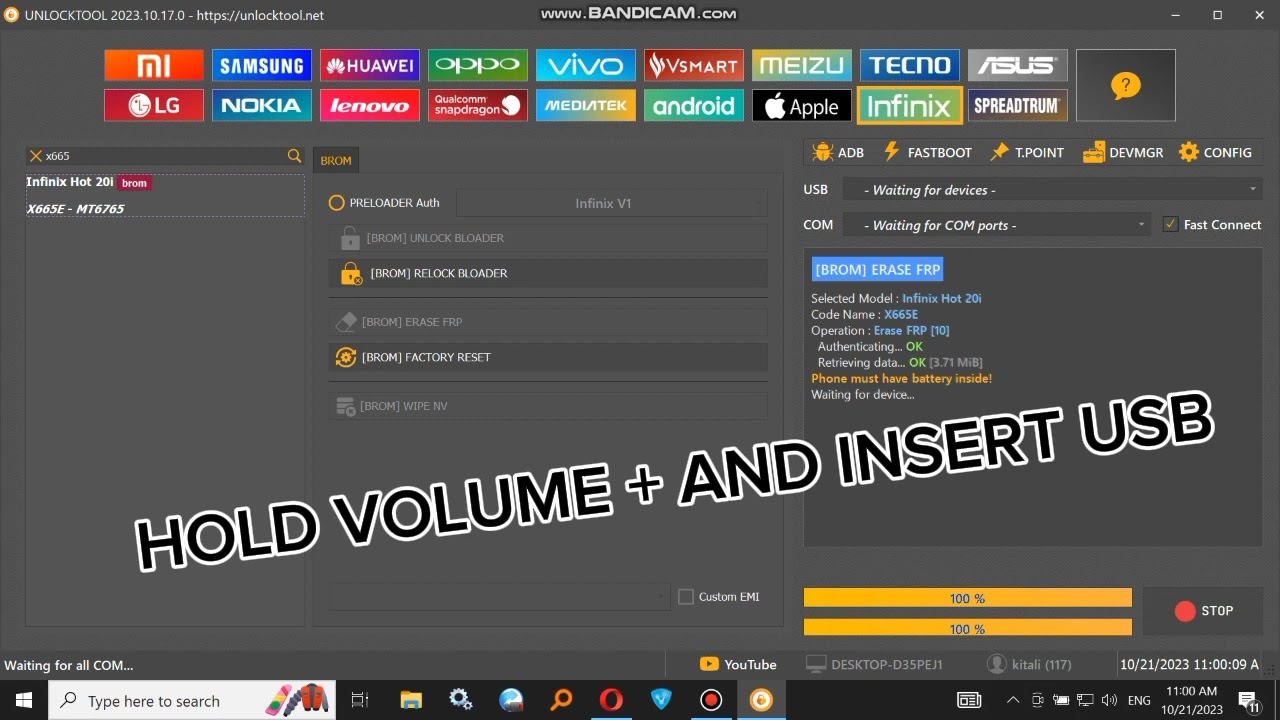Stop the running operation
The width and height of the screenshot is (1280, 720).
coord(1203,611)
